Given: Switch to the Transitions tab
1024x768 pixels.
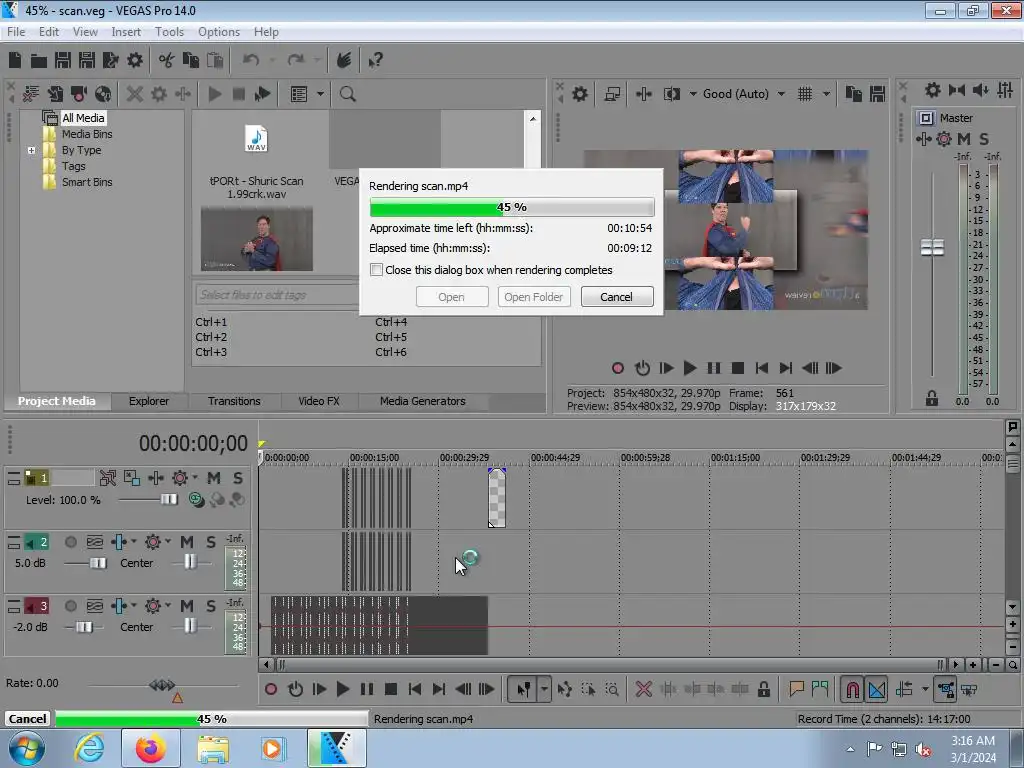Looking at the screenshot, I should click(x=234, y=401).
